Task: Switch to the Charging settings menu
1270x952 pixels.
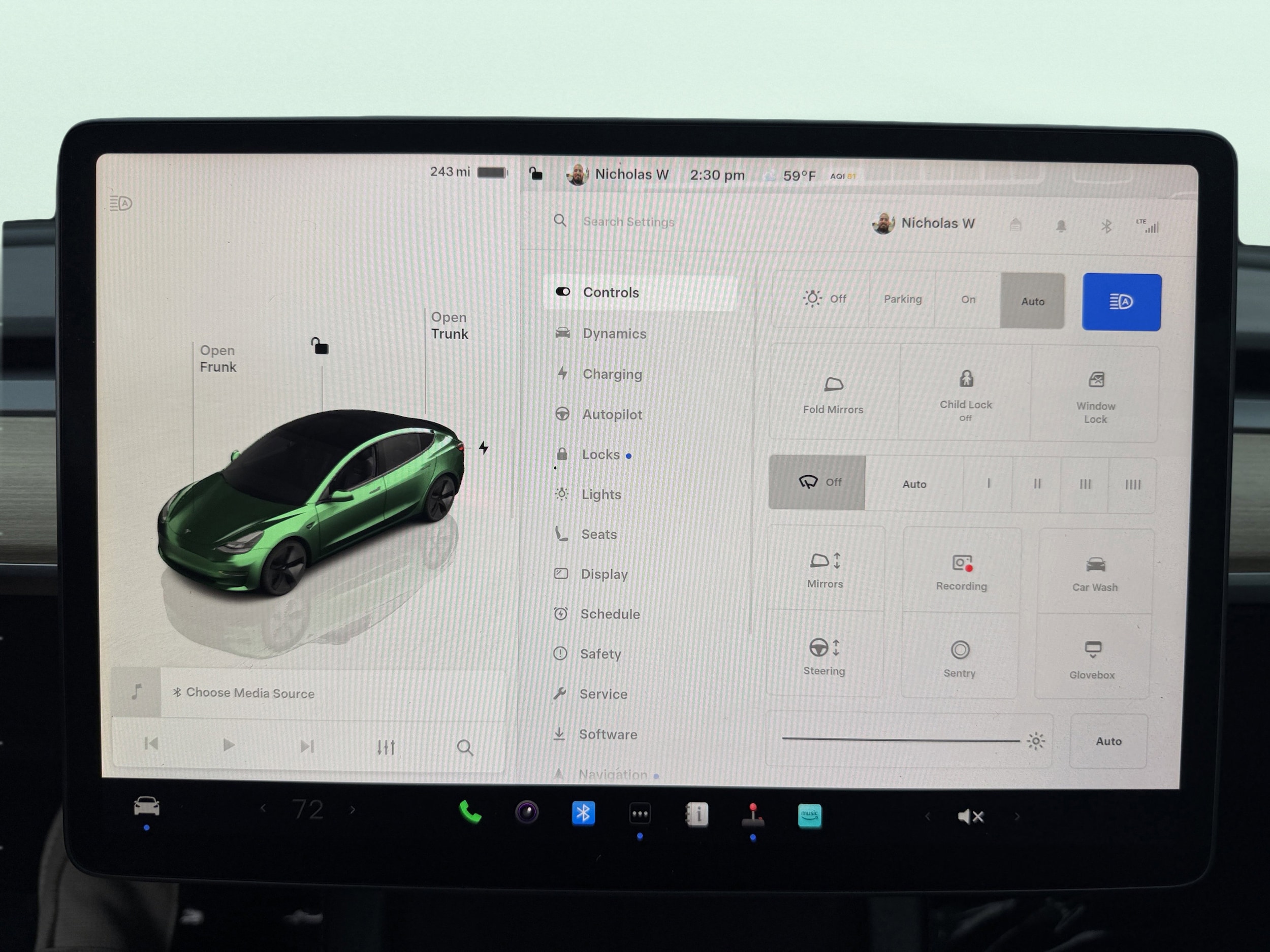Action: point(612,374)
